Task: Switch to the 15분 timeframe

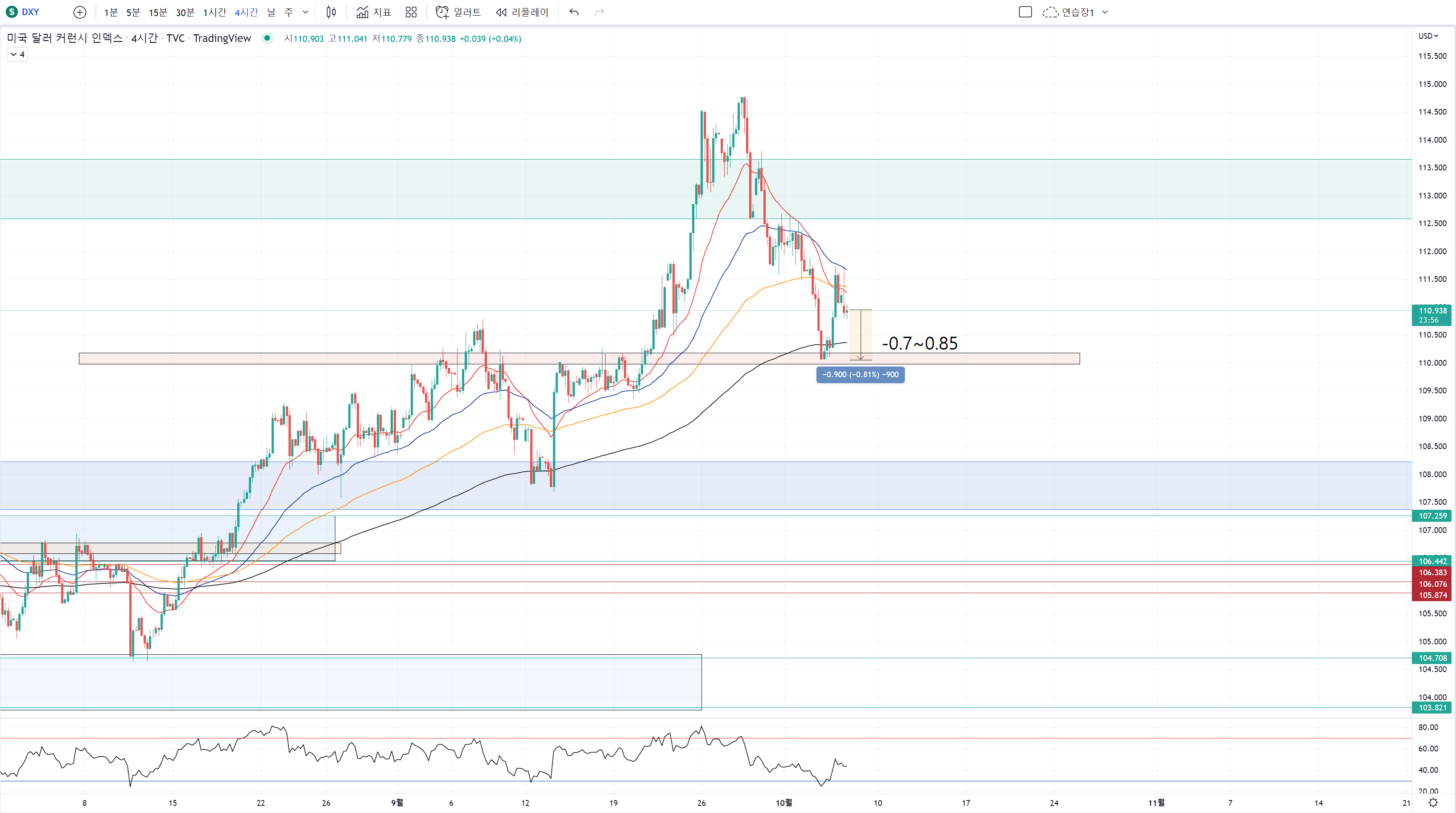Action: pos(158,12)
